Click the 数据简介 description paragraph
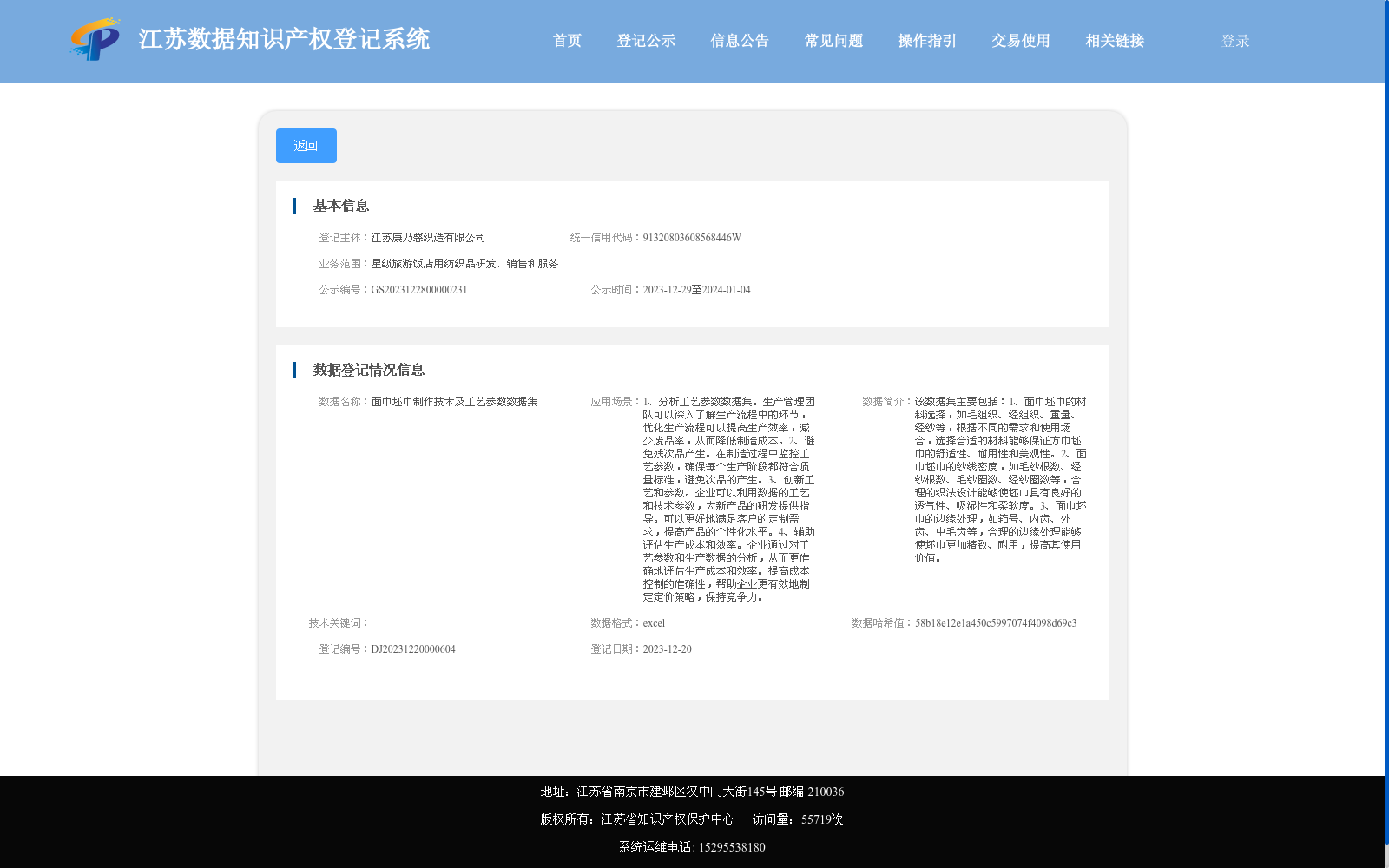Viewport: 1389px width, 868px height. tap(1000, 480)
